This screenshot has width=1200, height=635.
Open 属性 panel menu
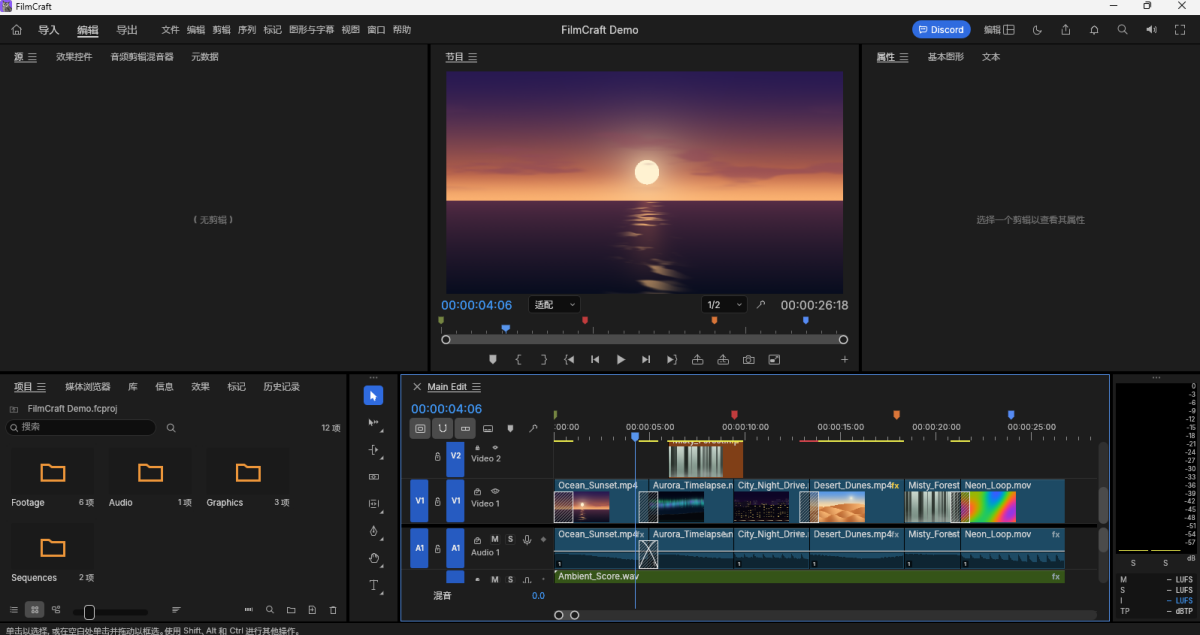tap(903, 57)
